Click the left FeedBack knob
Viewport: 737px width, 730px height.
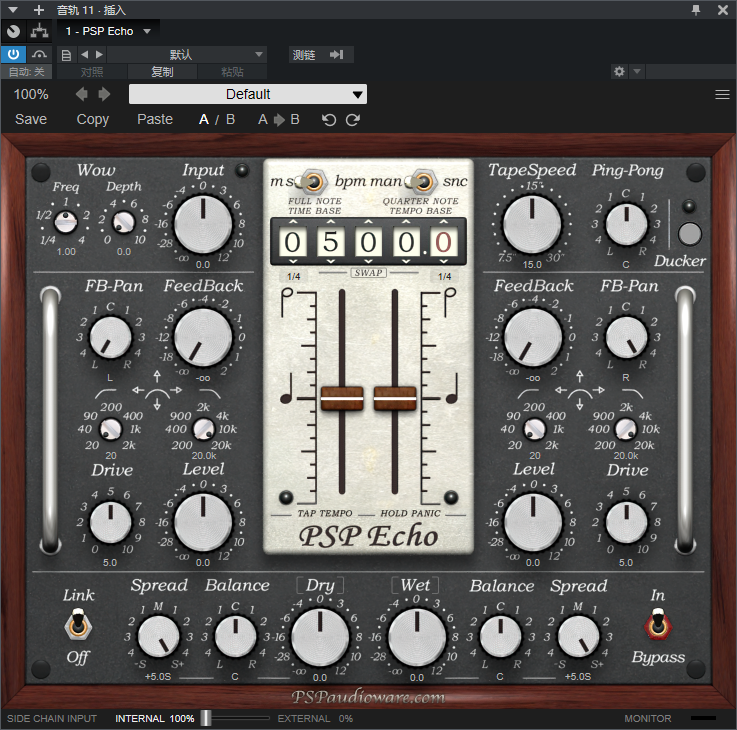[x=203, y=338]
